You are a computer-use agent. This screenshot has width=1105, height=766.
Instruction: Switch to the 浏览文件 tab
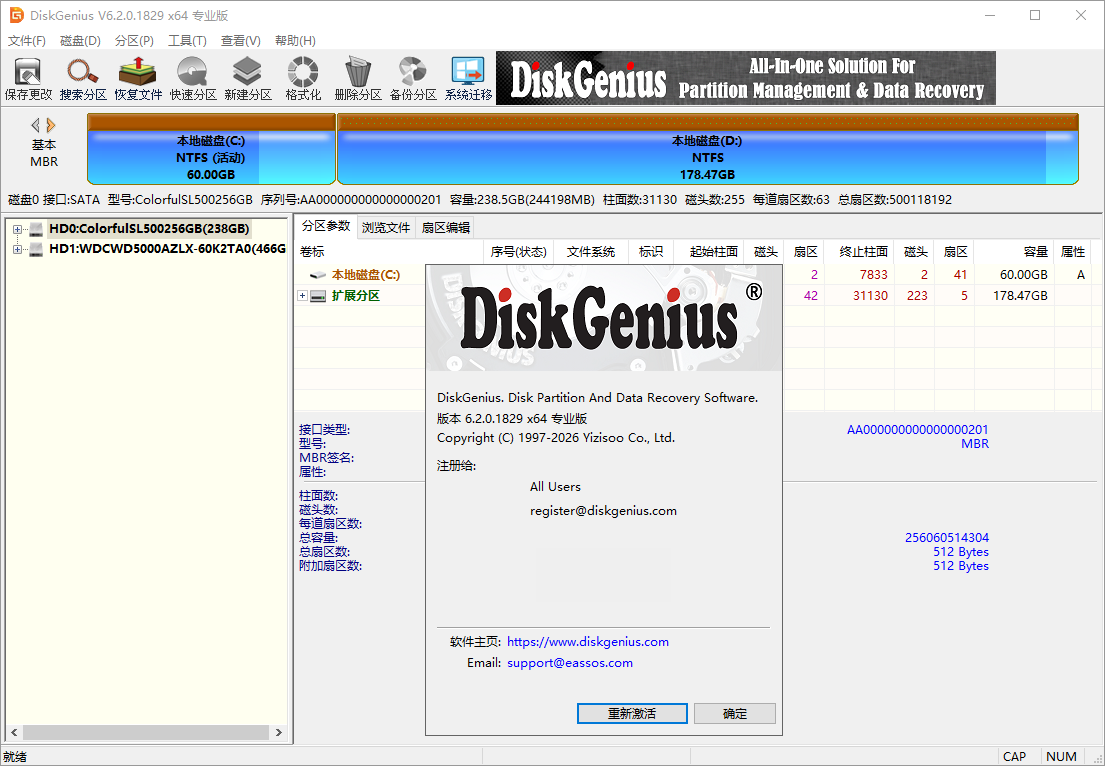386,228
